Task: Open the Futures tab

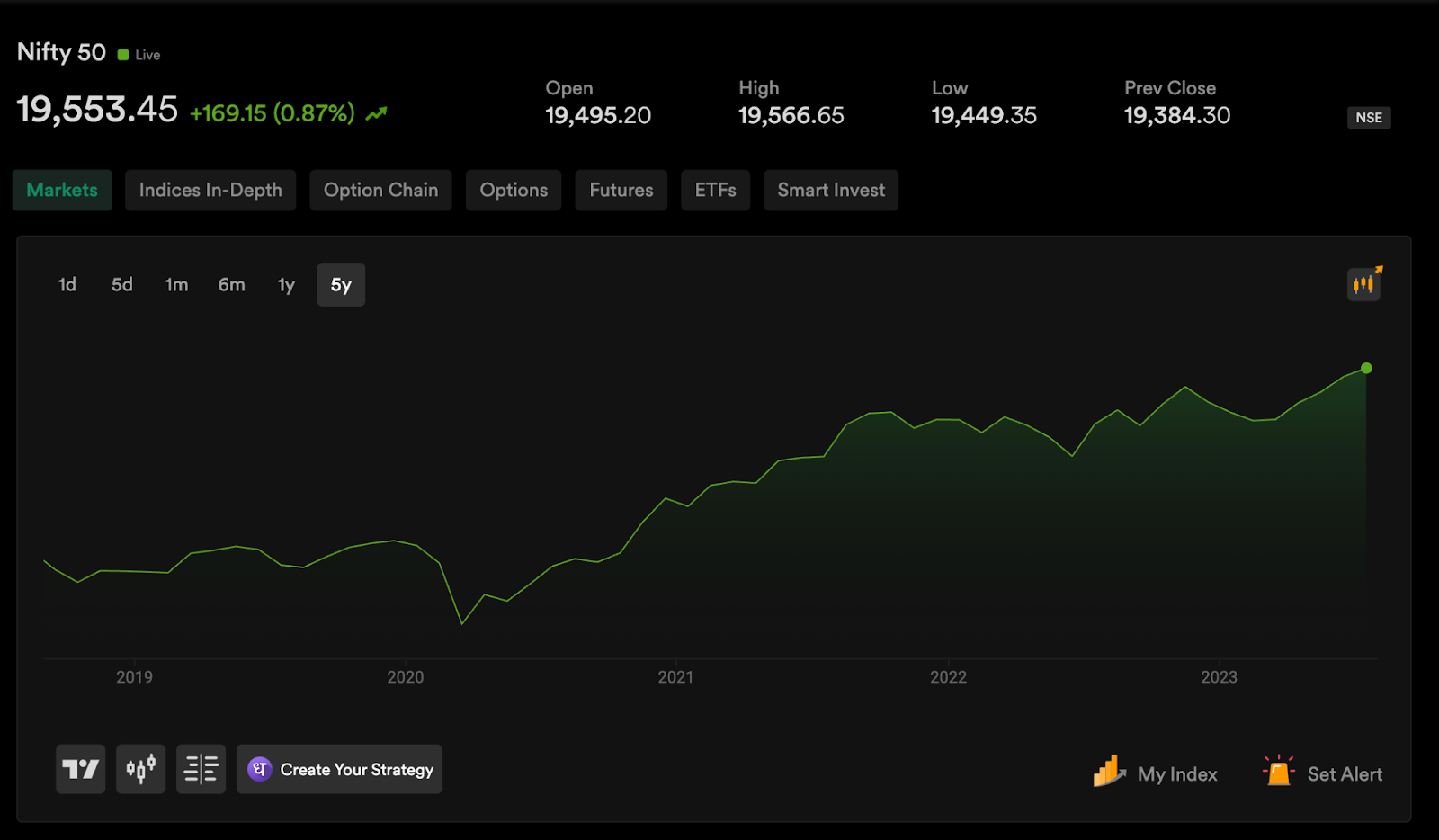Action: tap(621, 190)
